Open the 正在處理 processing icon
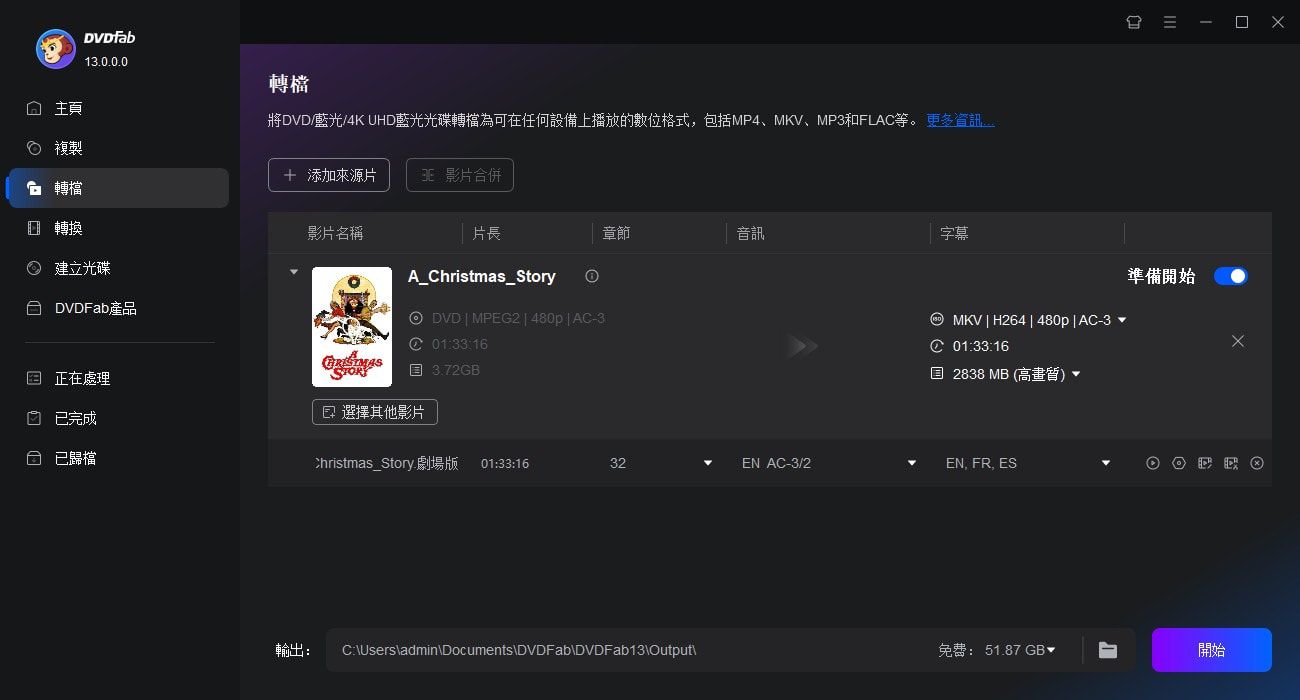This screenshot has height=700, width=1300. point(34,378)
